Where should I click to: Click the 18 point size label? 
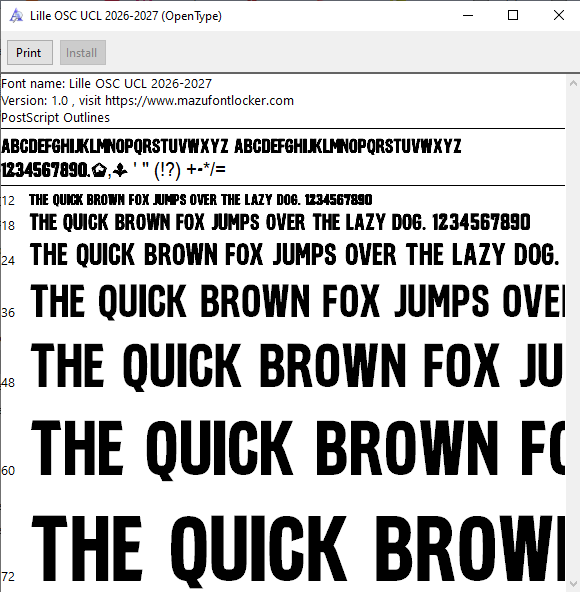coord(8,226)
